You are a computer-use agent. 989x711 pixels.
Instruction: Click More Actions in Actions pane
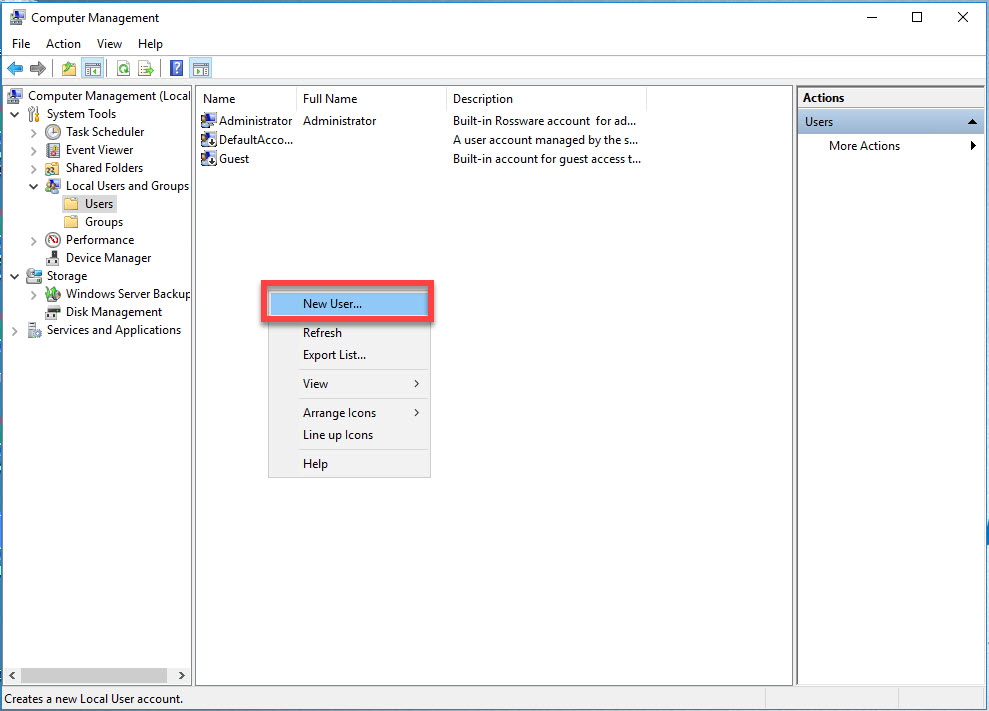coord(864,146)
